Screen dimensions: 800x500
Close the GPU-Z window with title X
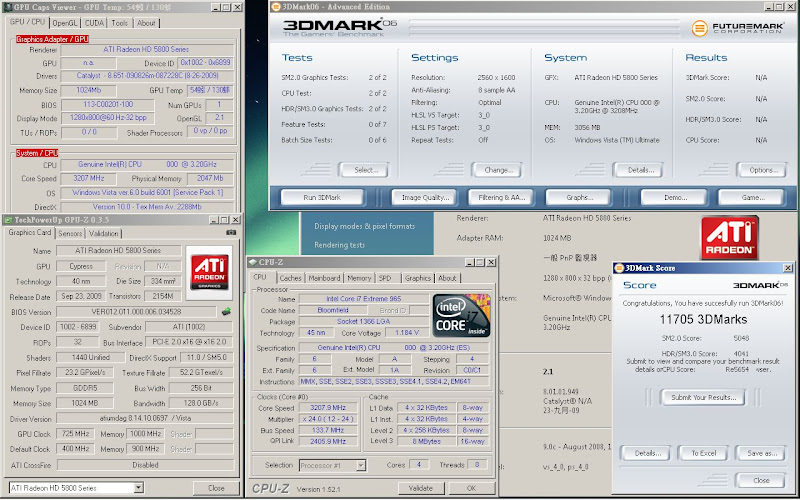click(x=235, y=220)
